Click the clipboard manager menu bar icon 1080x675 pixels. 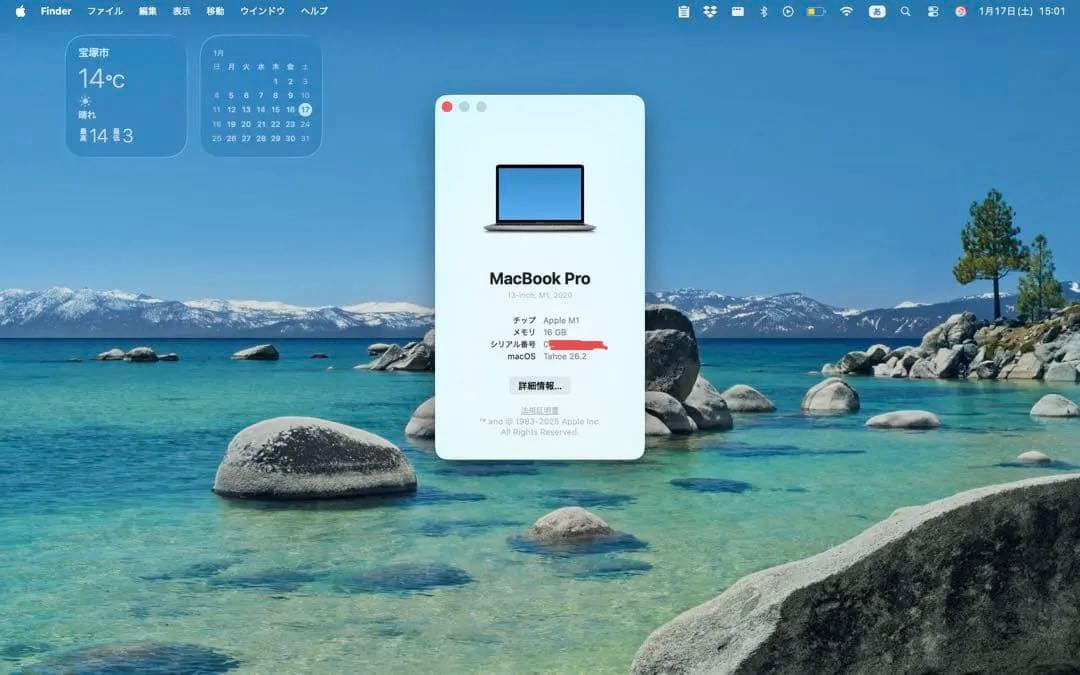684,11
